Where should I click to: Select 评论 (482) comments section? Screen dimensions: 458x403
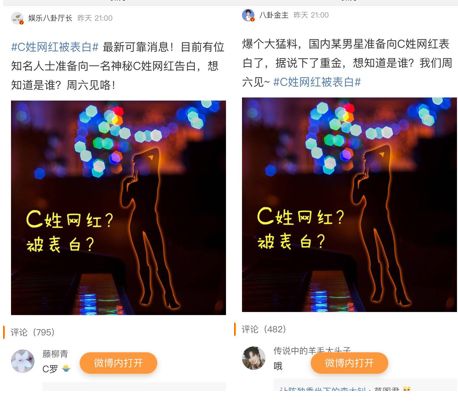[264, 329]
